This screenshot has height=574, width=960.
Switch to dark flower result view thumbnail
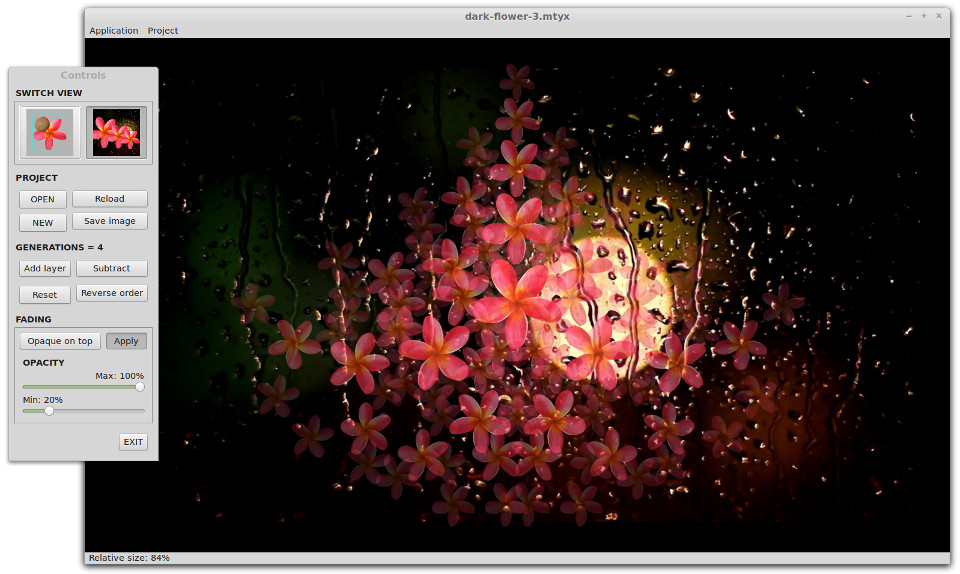pyautogui.click(x=116, y=132)
